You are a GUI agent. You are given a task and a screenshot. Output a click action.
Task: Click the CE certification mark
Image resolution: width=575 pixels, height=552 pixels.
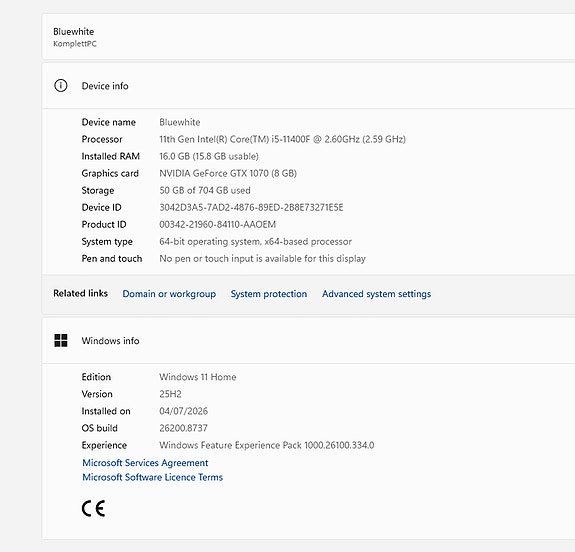click(x=94, y=508)
